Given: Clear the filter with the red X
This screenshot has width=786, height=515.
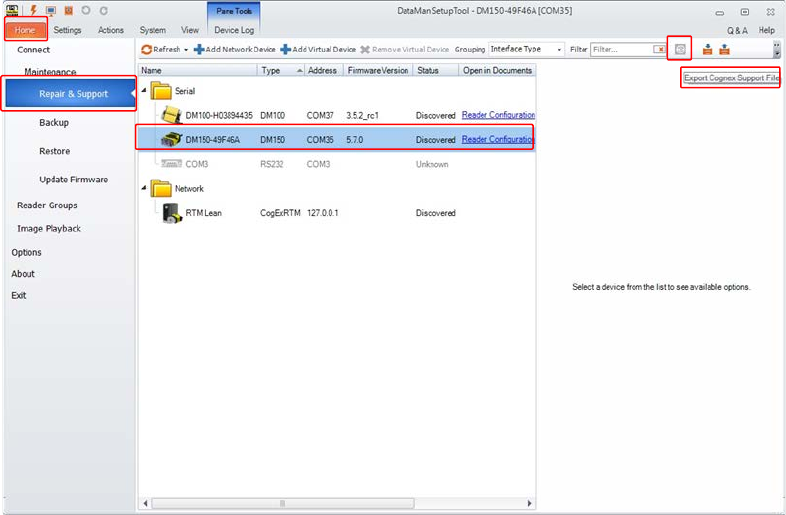Looking at the screenshot, I should click(x=659, y=49).
